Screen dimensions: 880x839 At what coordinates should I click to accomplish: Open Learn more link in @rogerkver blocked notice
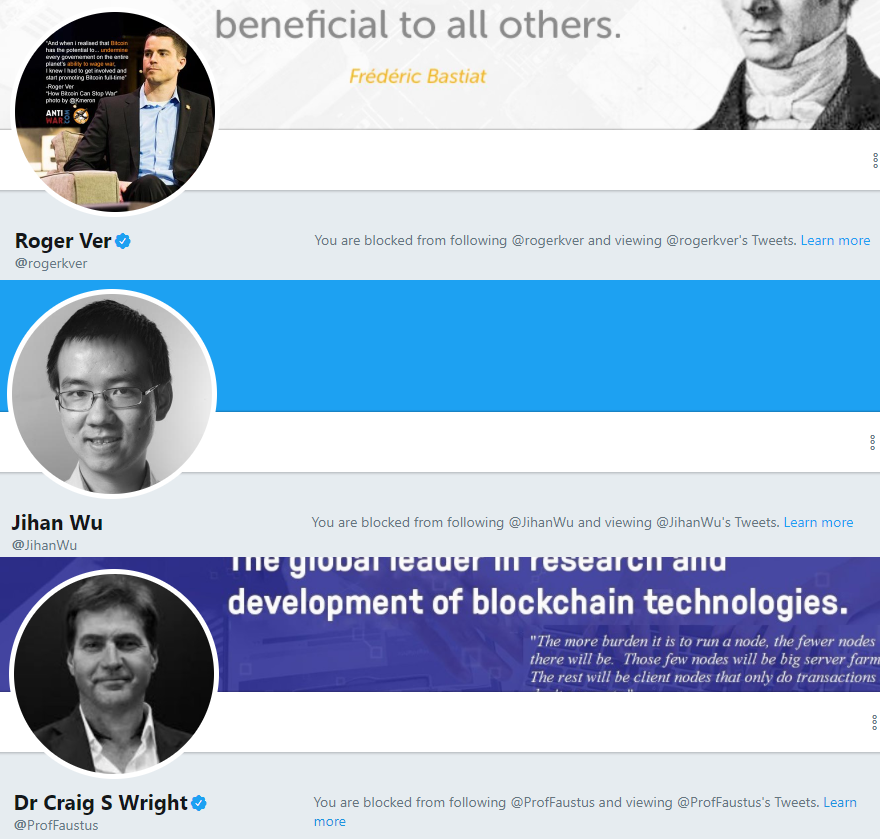pyautogui.click(x=835, y=241)
